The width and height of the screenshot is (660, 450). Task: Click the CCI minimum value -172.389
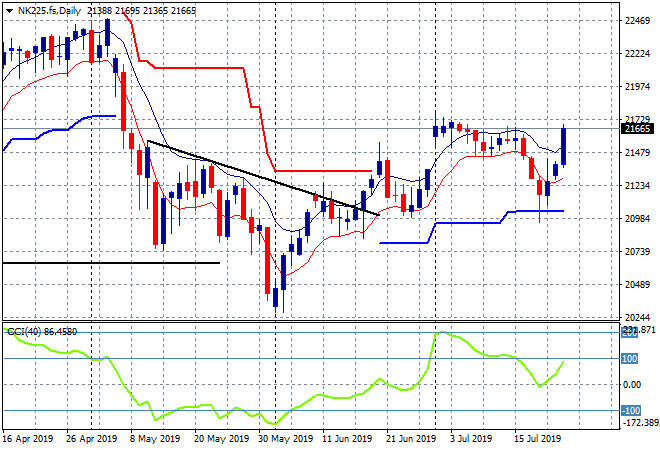640,422
